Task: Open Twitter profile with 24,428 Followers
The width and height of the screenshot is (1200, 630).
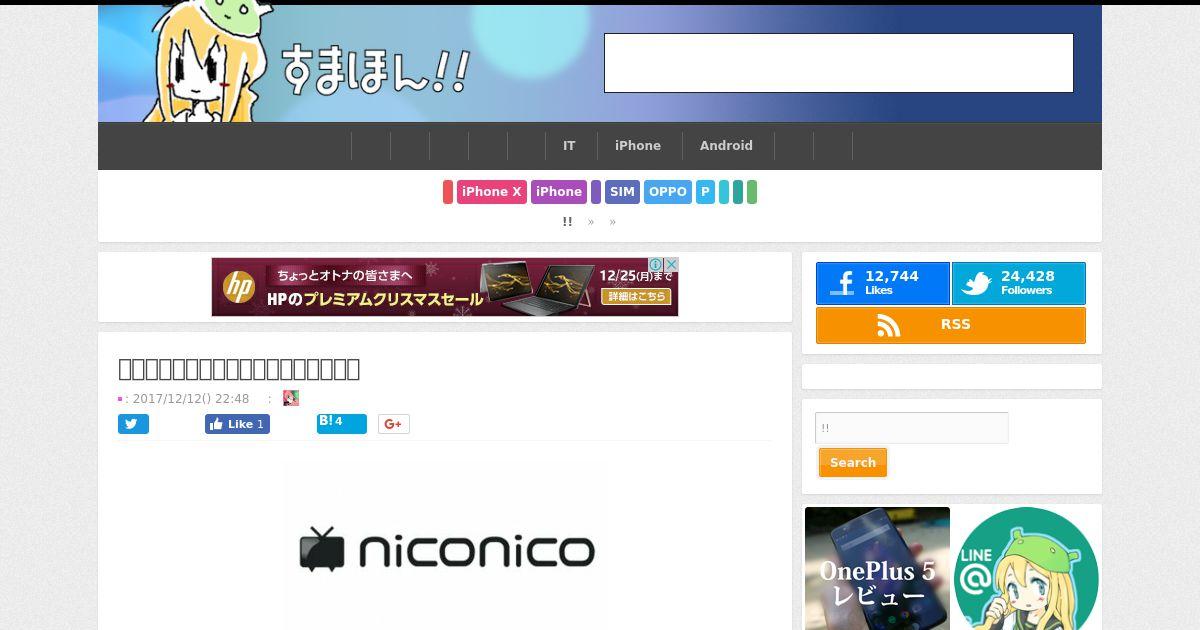Action: 1018,283
